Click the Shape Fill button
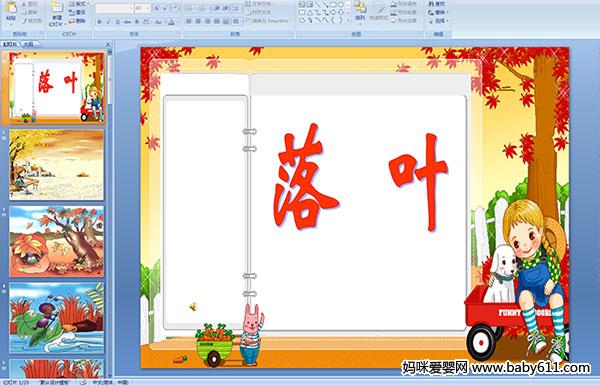Image resolution: width=600 pixels, height=385 pixels. tap(404, 4)
